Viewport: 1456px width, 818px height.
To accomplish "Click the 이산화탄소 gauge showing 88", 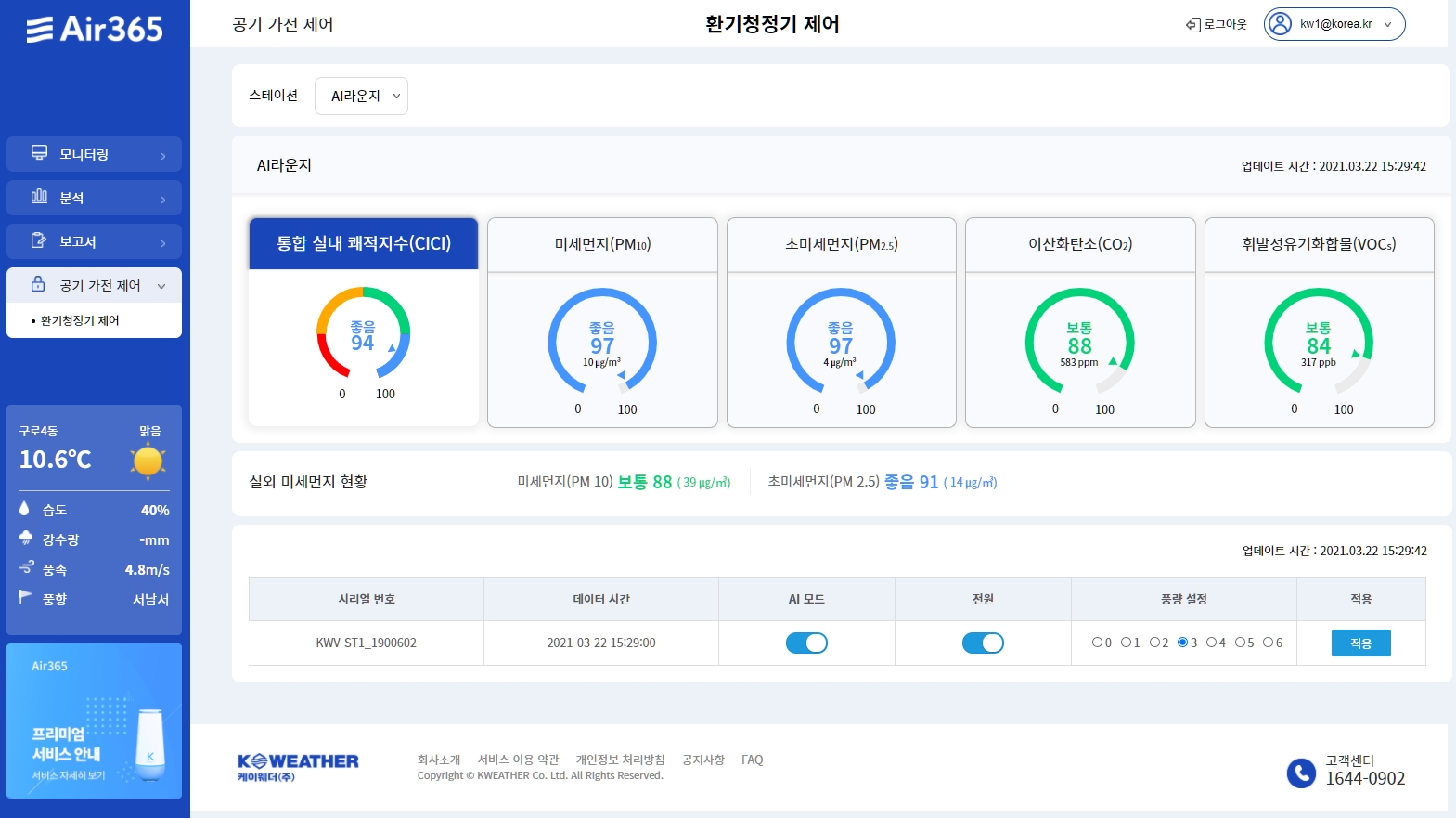I will [1079, 342].
